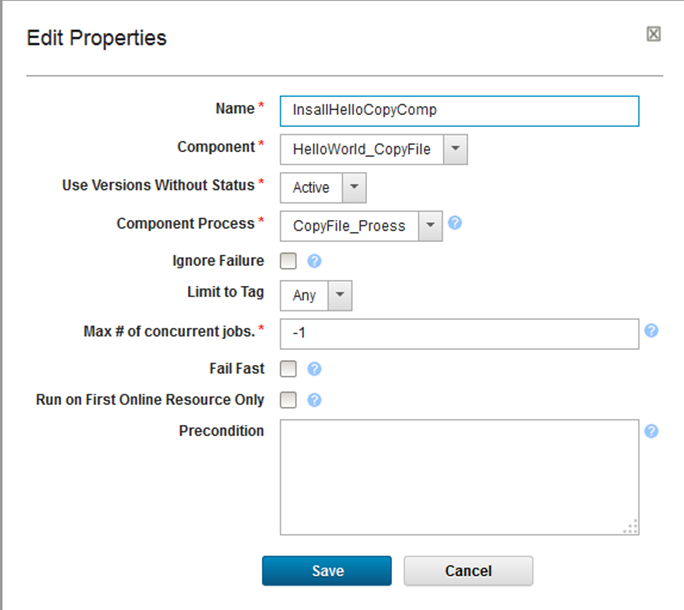Enable the Ignore Failure checkbox
Image resolution: width=684 pixels, height=610 pixels.
click(288, 262)
